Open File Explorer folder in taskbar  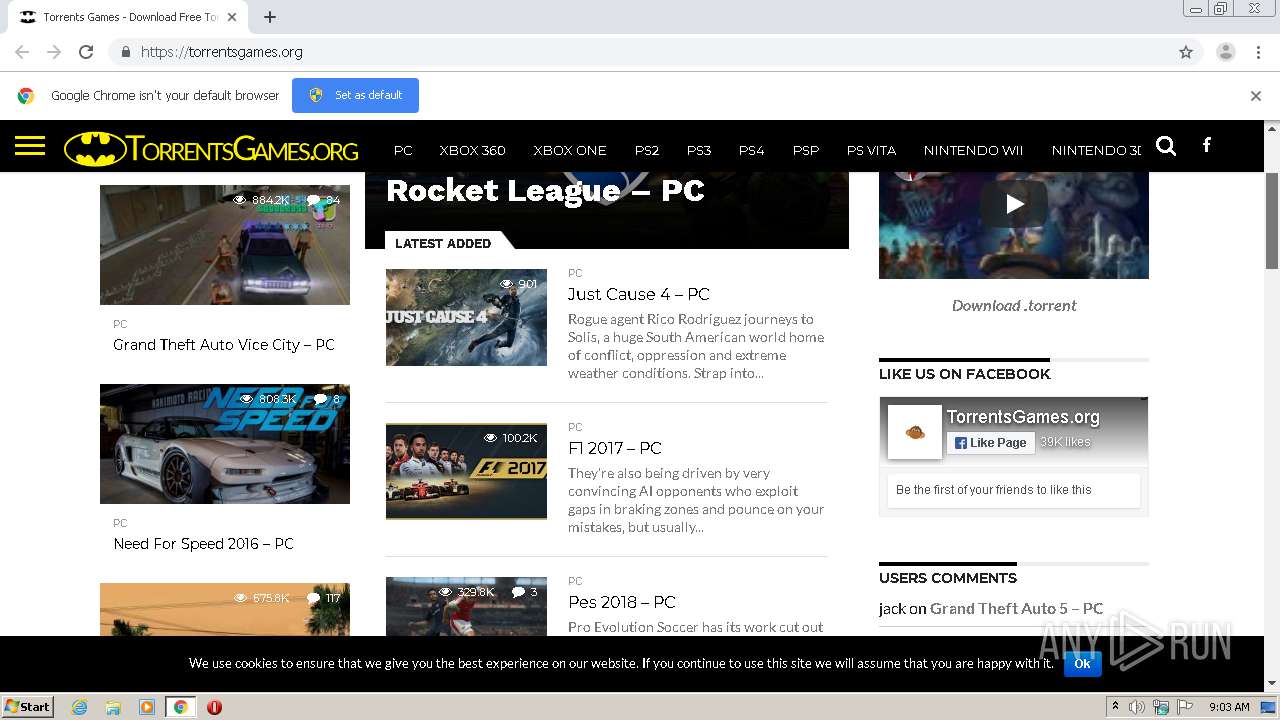coord(113,707)
